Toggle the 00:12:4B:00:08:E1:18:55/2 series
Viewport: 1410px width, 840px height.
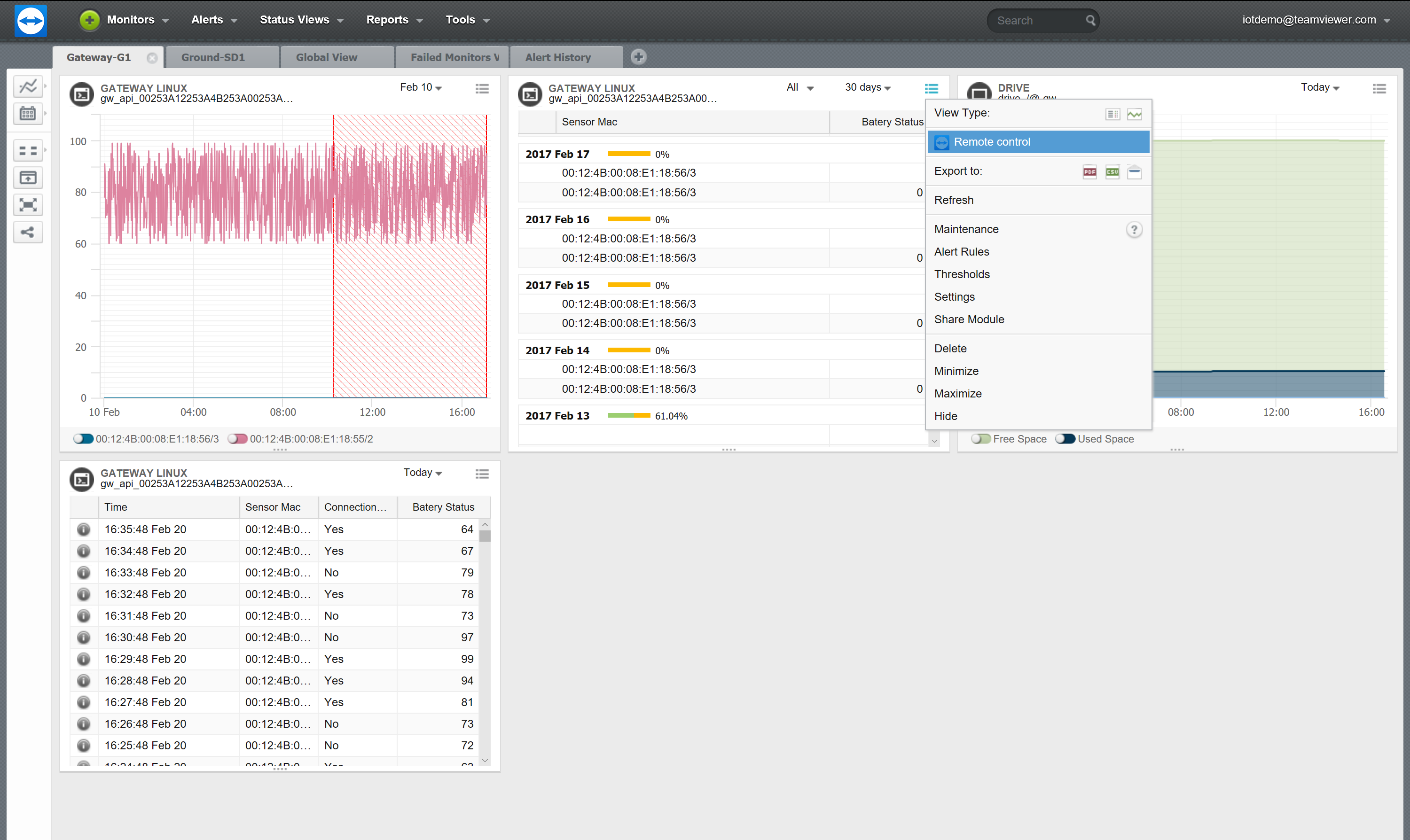[x=237, y=439]
